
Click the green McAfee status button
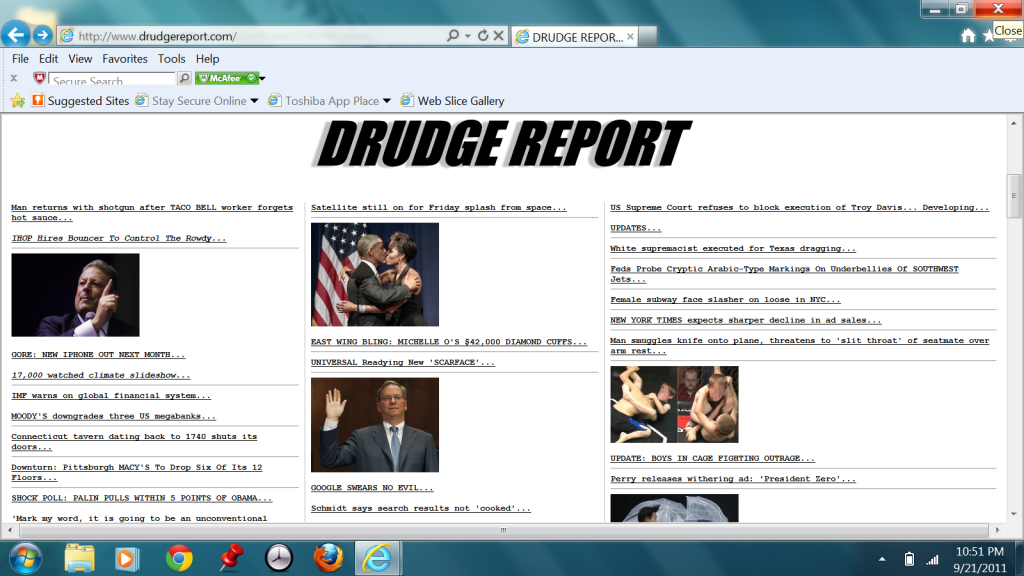coord(227,78)
